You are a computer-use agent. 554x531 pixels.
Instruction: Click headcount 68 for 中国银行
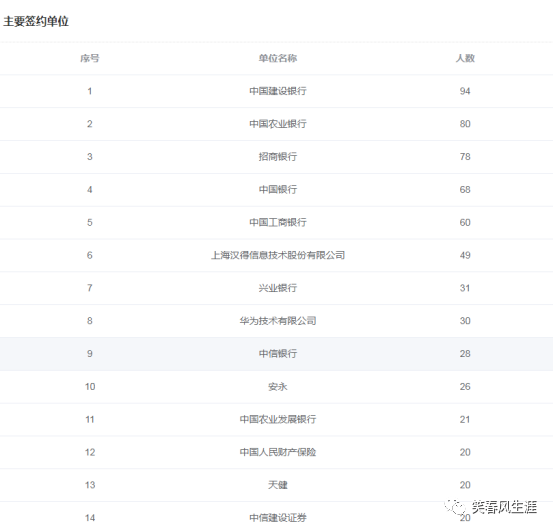tap(465, 190)
